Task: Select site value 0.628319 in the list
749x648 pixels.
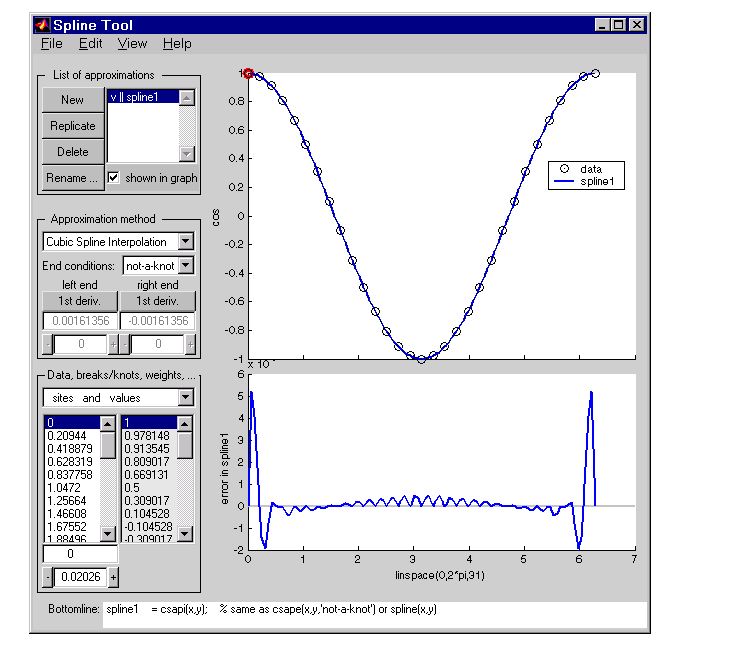Action: tap(71, 461)
